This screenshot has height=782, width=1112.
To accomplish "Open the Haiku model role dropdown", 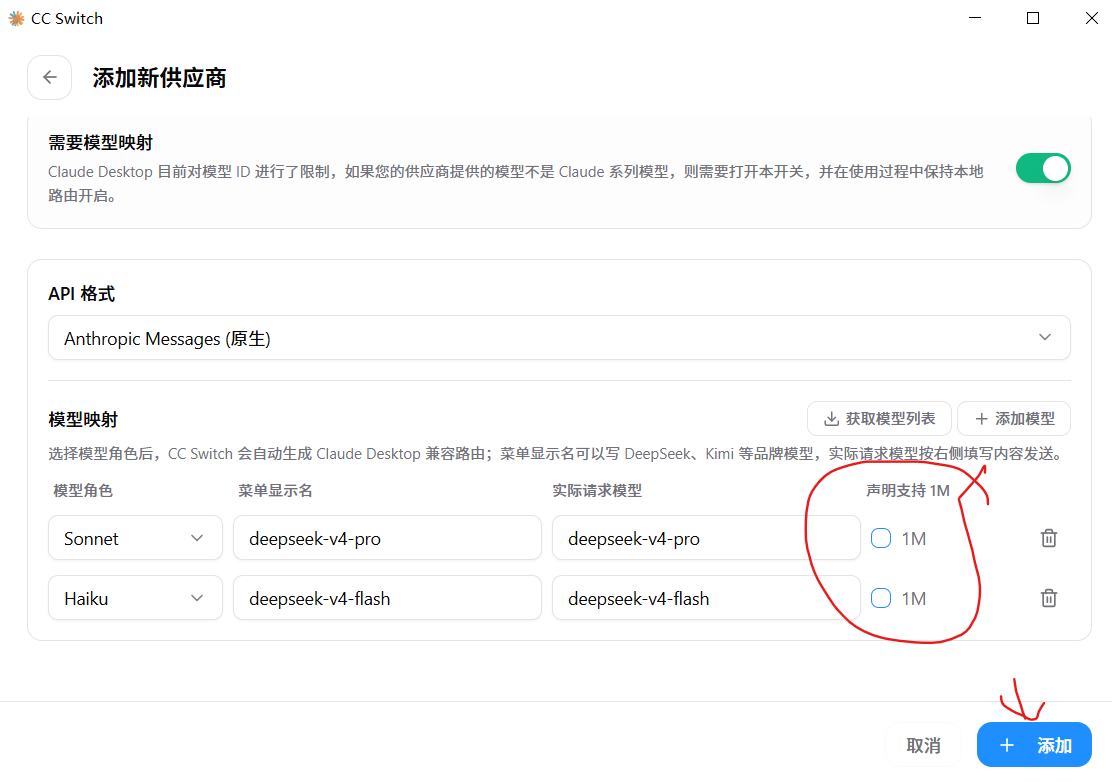I will [135, 598].
